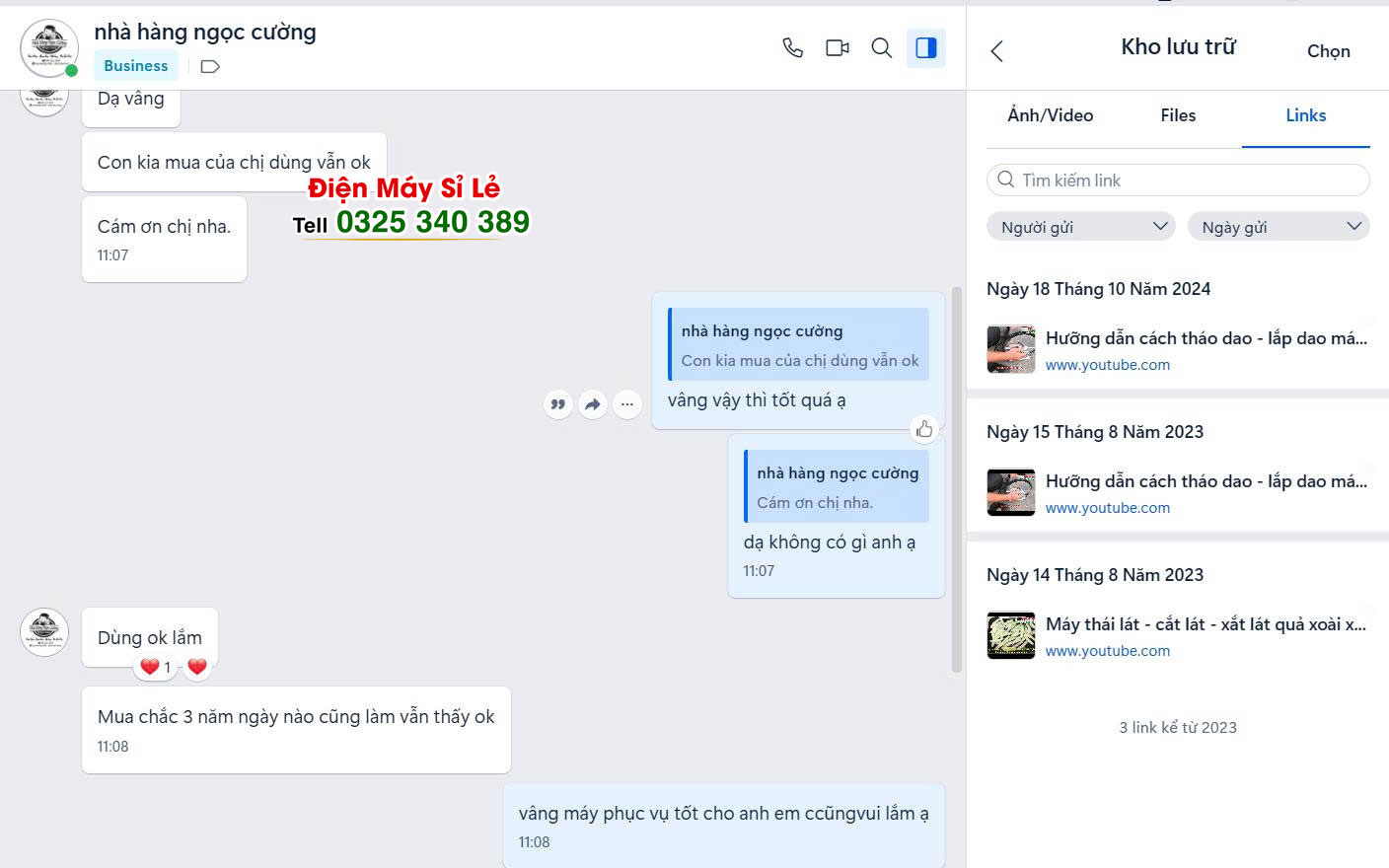Select the Links tab
The width and height of the screenshot is (1389, 868).
click(x=1305, y=115)
